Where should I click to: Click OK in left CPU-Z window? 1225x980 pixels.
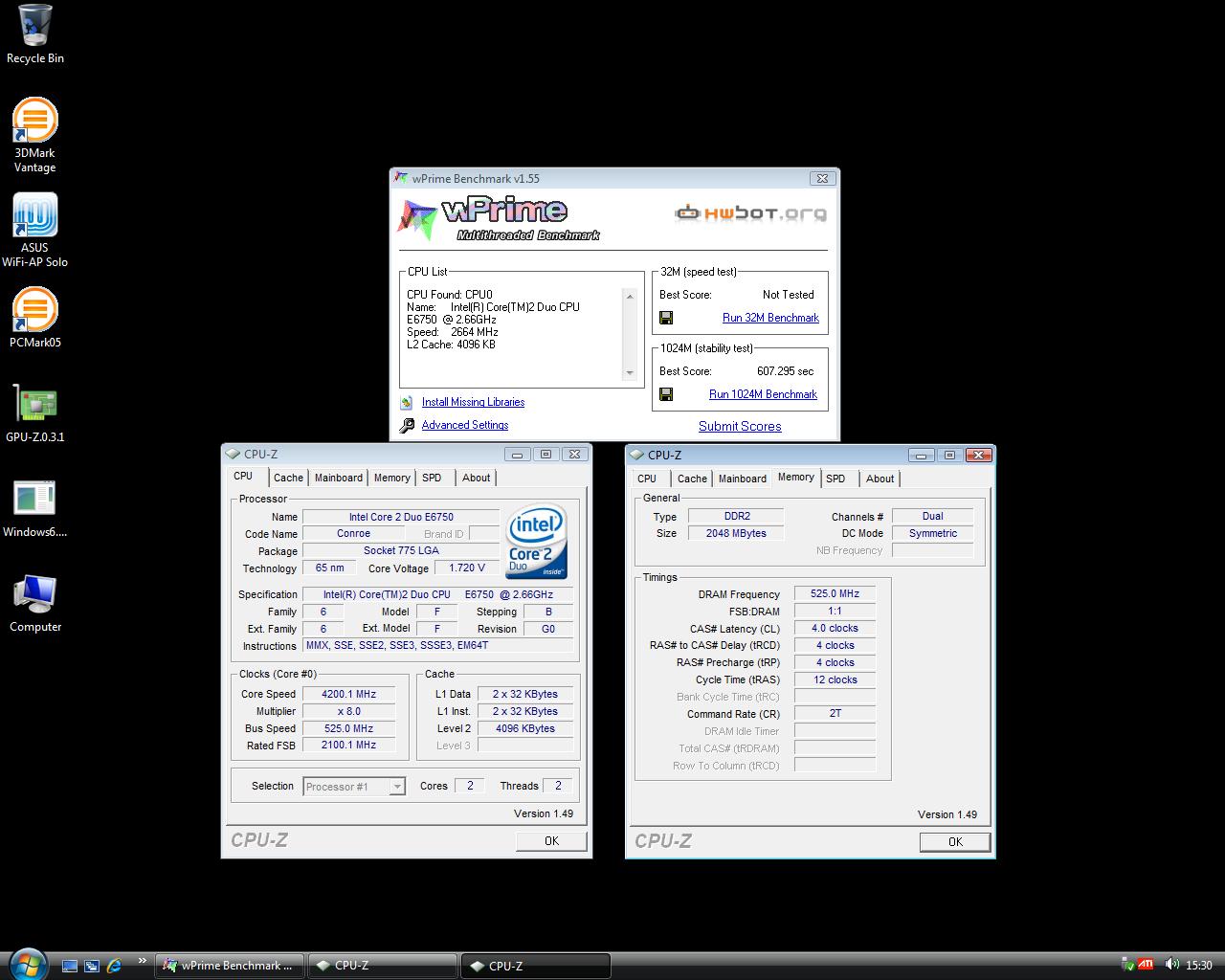551,840
